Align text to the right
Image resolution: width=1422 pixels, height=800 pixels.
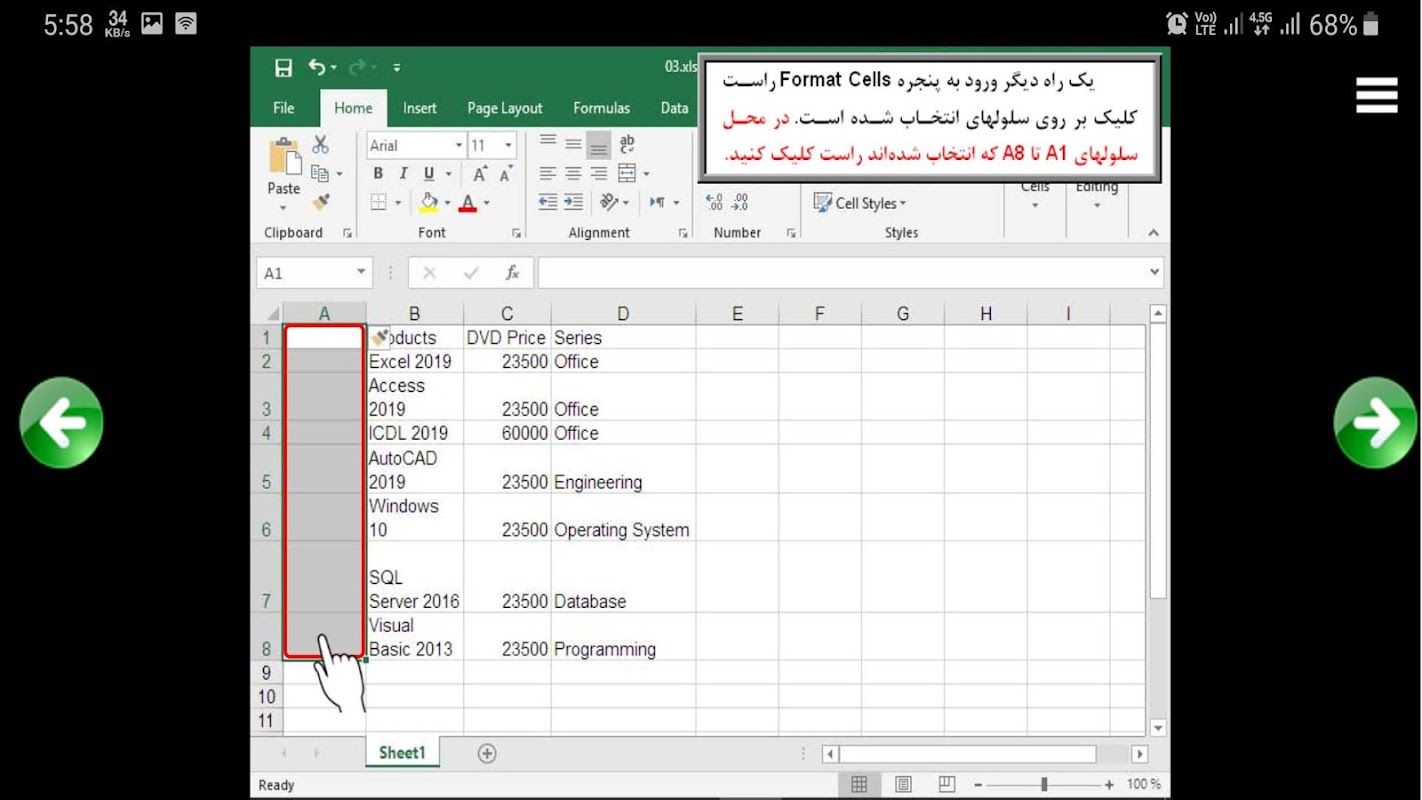pyautogui.click(x=598, y=173)
